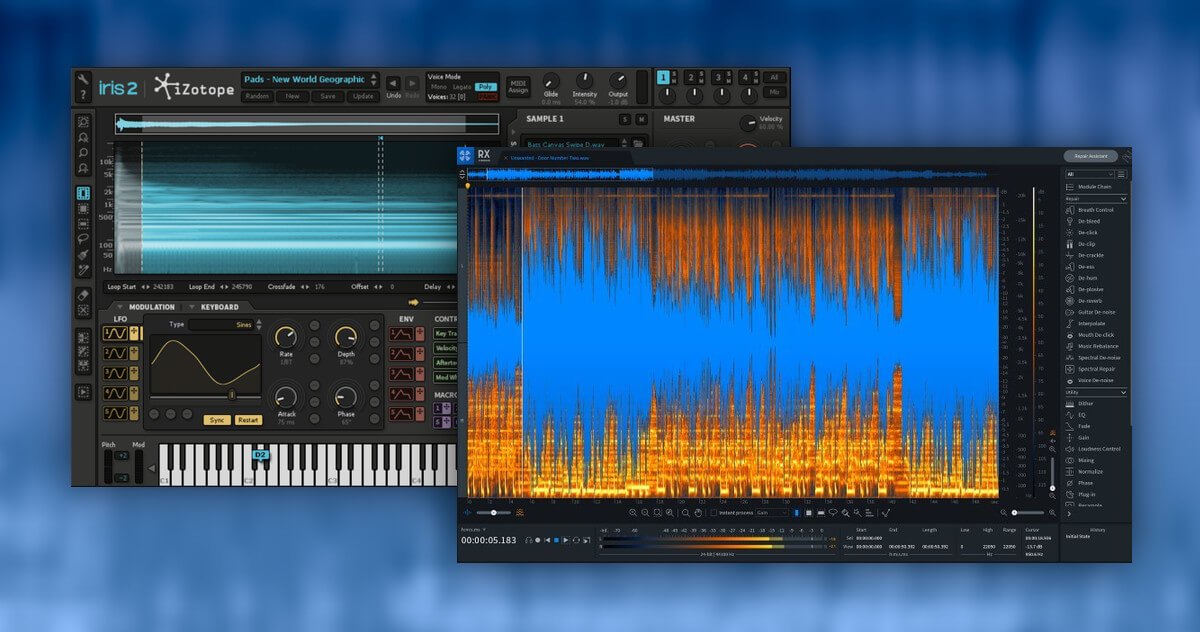Switch to the MODULATION tab
1200x632 pixels.
151,307
